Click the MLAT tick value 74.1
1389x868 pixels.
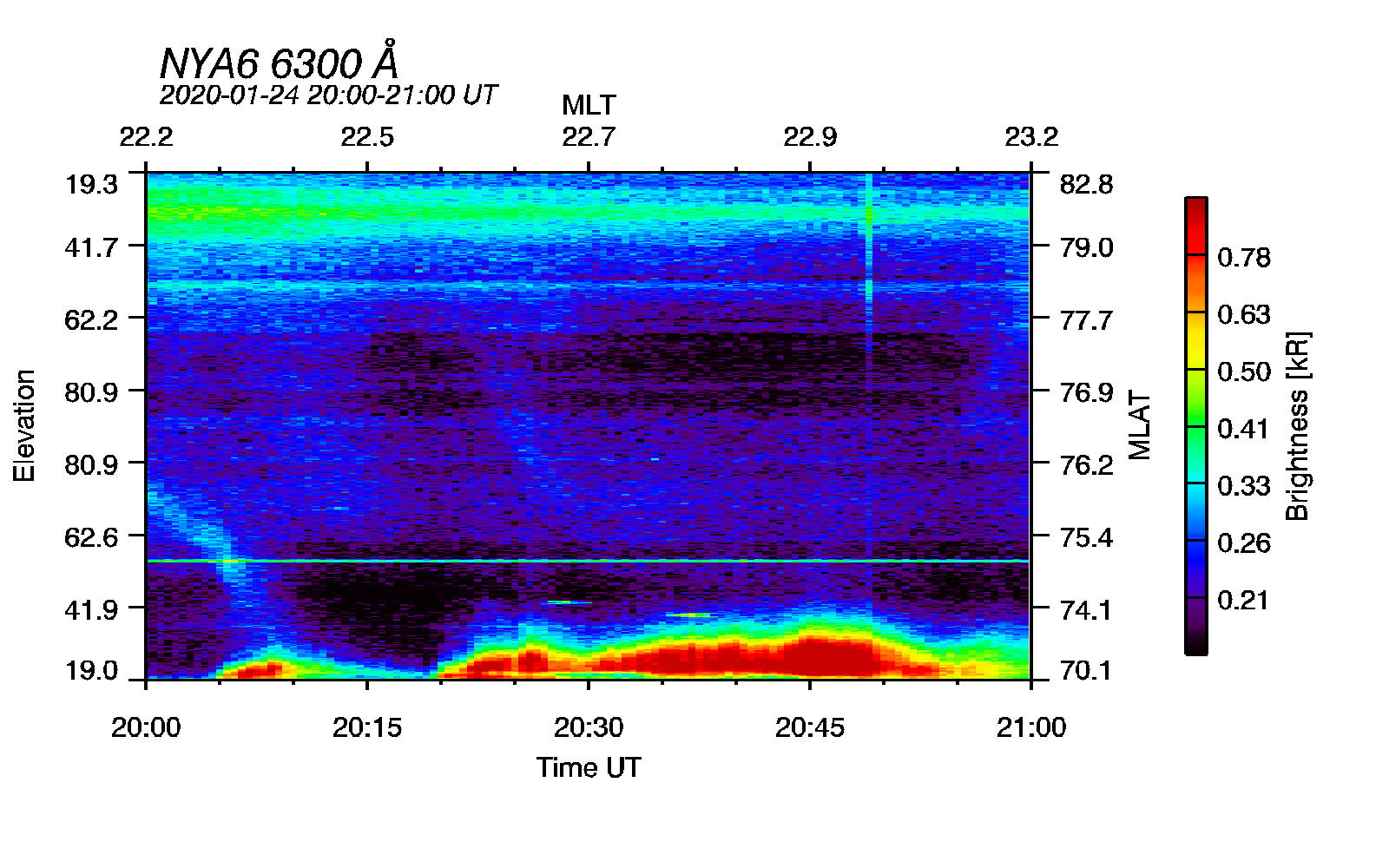[1086, 609]
